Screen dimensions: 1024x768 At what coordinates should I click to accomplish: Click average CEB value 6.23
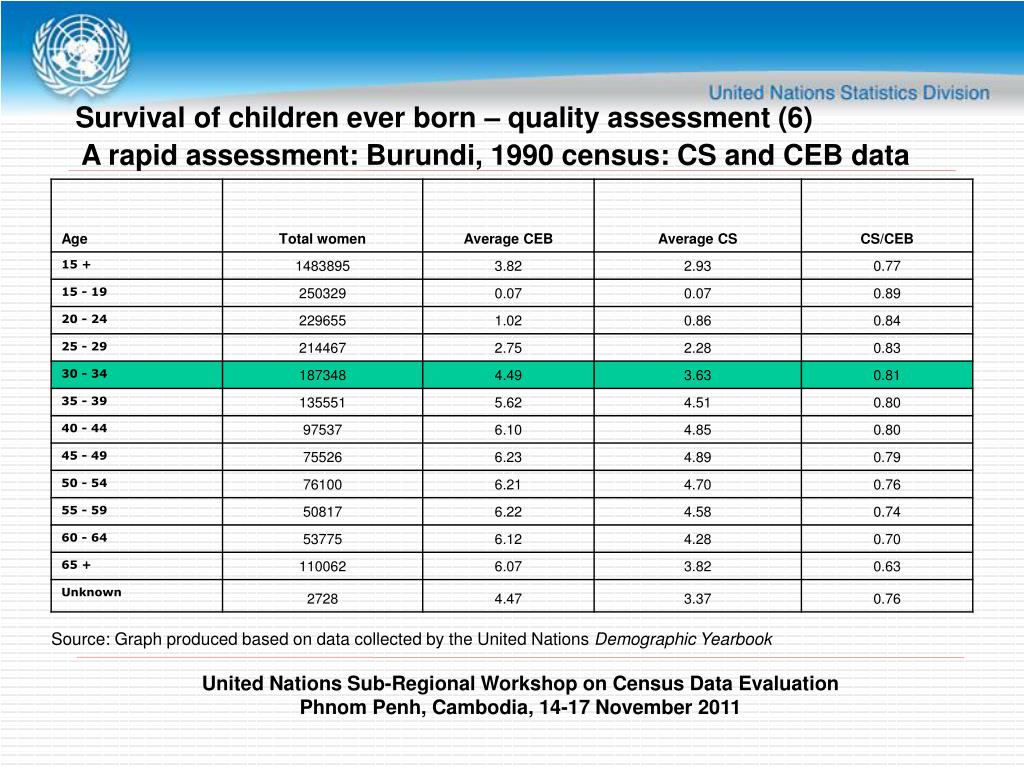[x=508, y=458]
